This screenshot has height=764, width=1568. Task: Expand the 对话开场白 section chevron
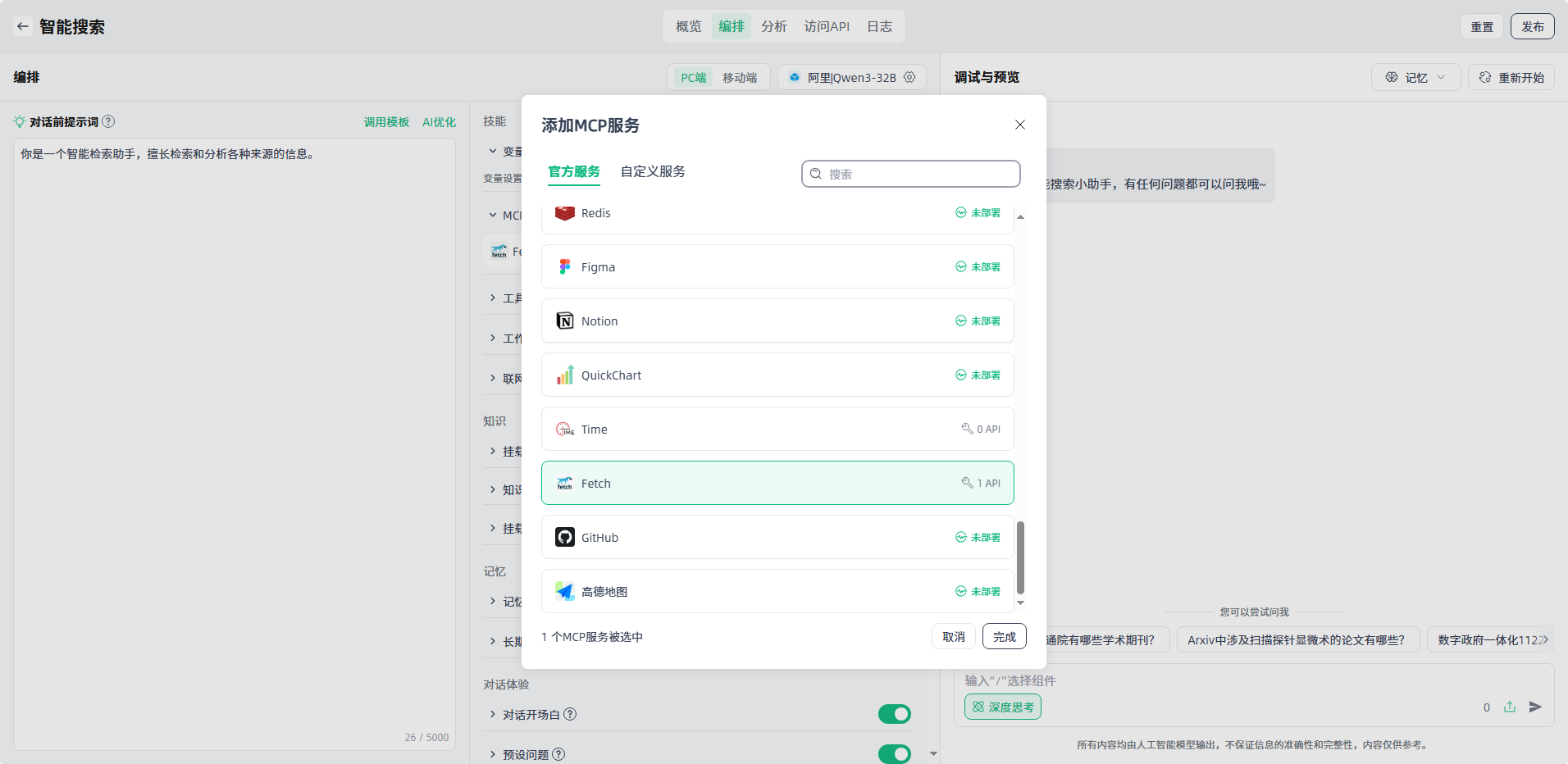pos(493,714)
